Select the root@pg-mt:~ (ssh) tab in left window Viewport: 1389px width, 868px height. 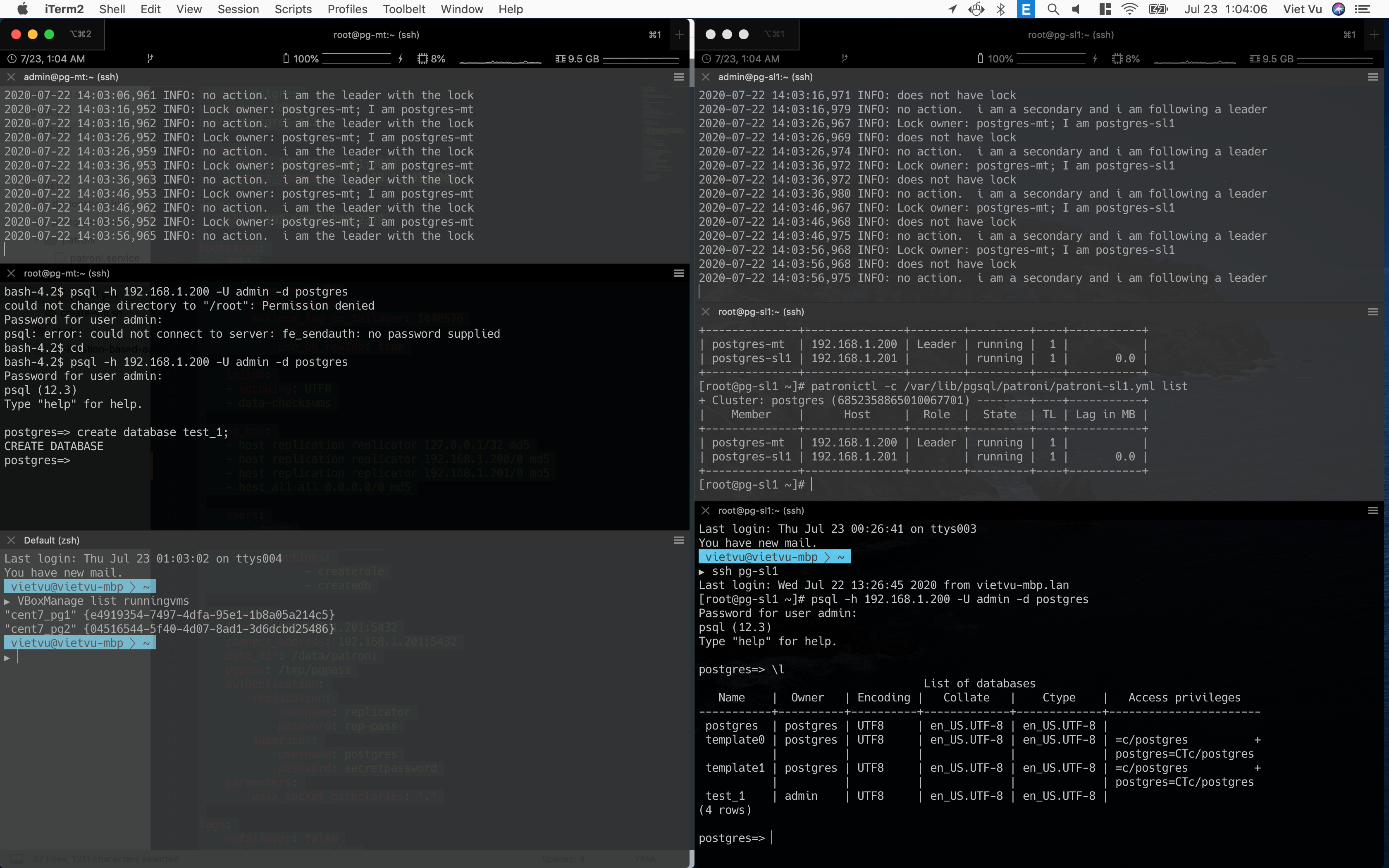[376, 34]
